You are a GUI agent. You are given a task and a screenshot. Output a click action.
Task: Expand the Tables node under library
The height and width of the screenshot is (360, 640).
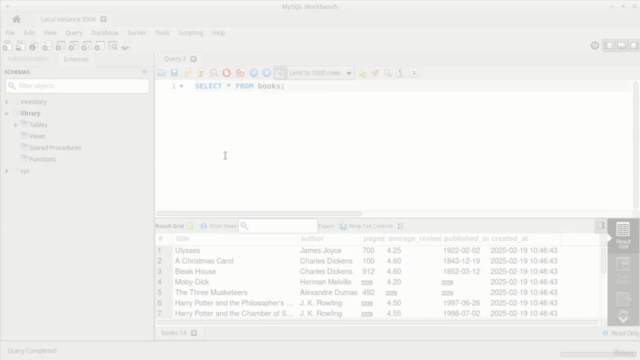[x=16, y=125]
